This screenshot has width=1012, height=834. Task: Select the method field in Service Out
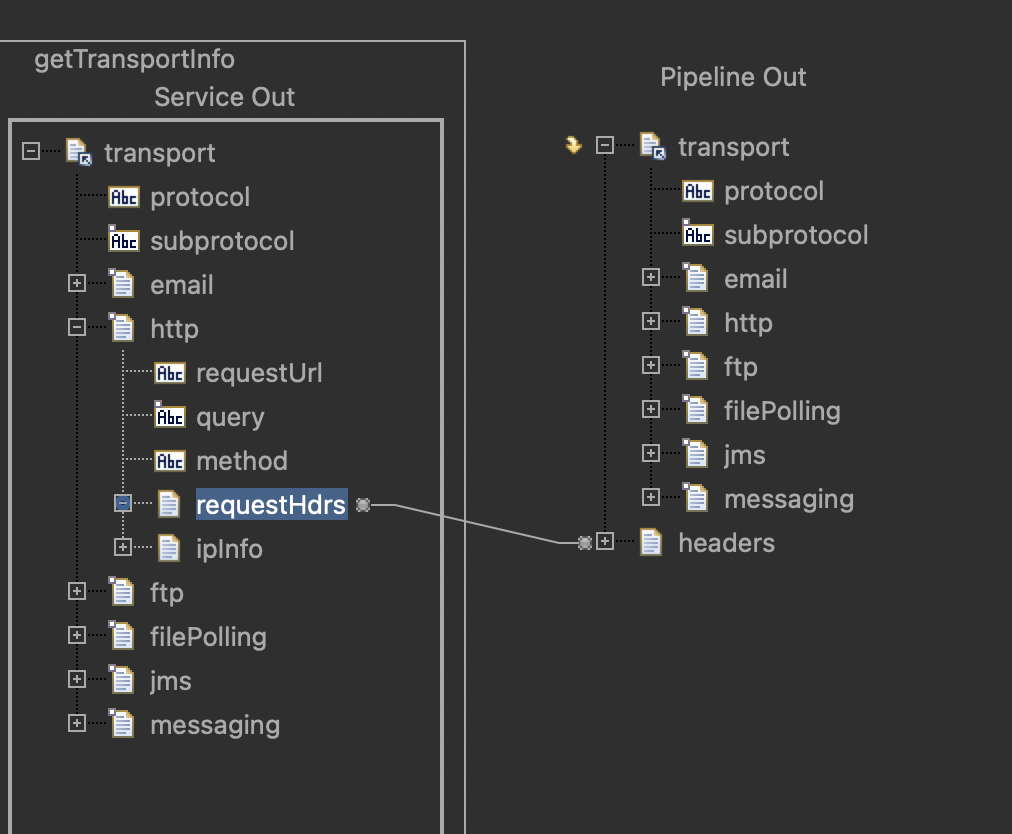[x=241, y=461]
